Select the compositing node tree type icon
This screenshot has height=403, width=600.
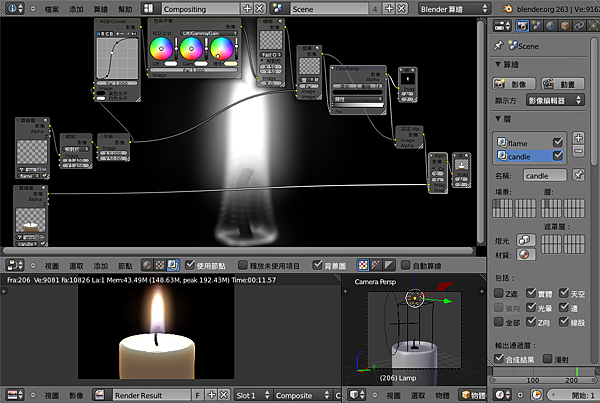(173, 265)
